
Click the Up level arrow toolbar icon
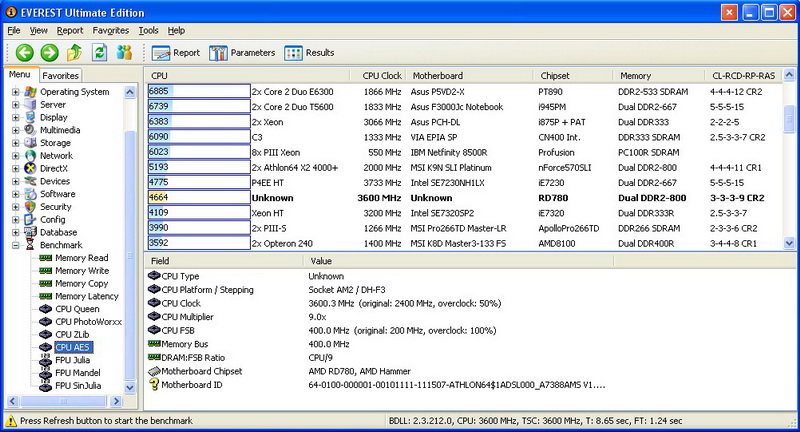(x=74, y=52)
